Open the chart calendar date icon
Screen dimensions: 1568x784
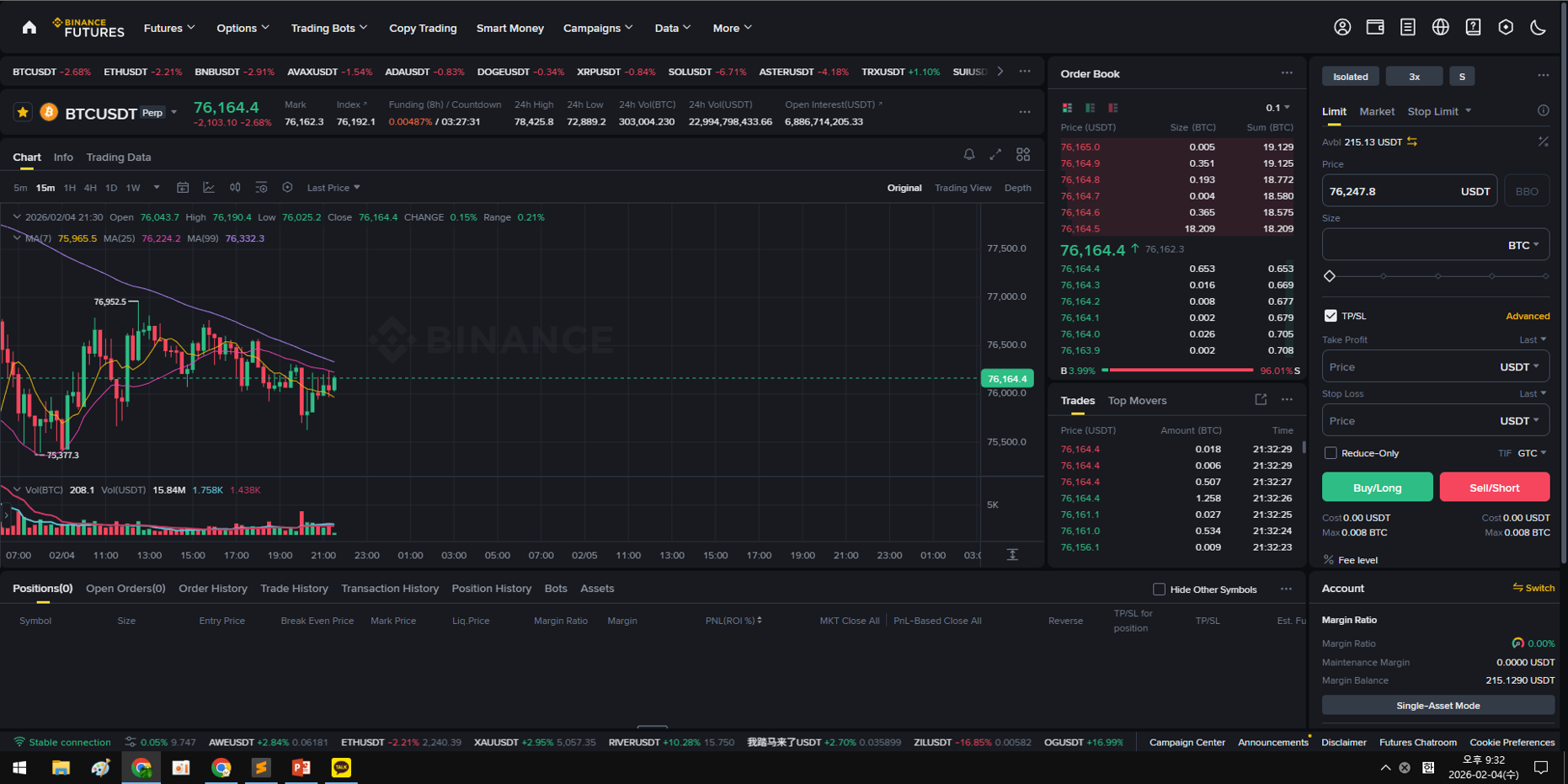(x=183, y=188)
